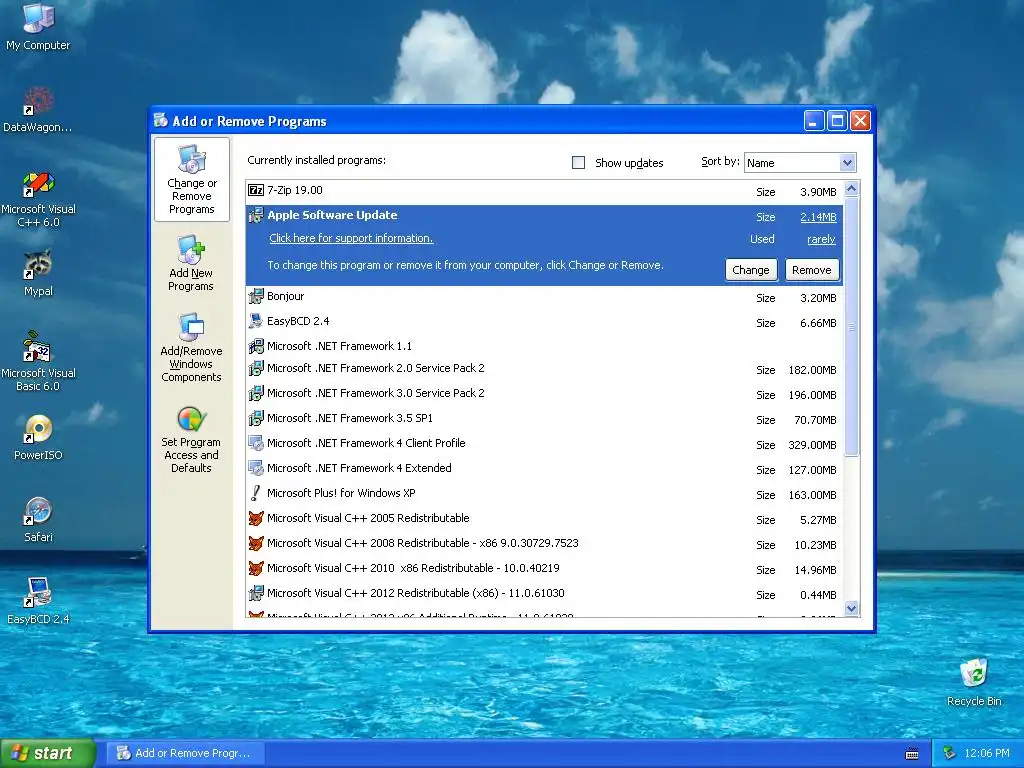Viewport: 1024px width, 768px height.
Task: Close the Add or Remove Programs window
Action: (x=861, y=121)
